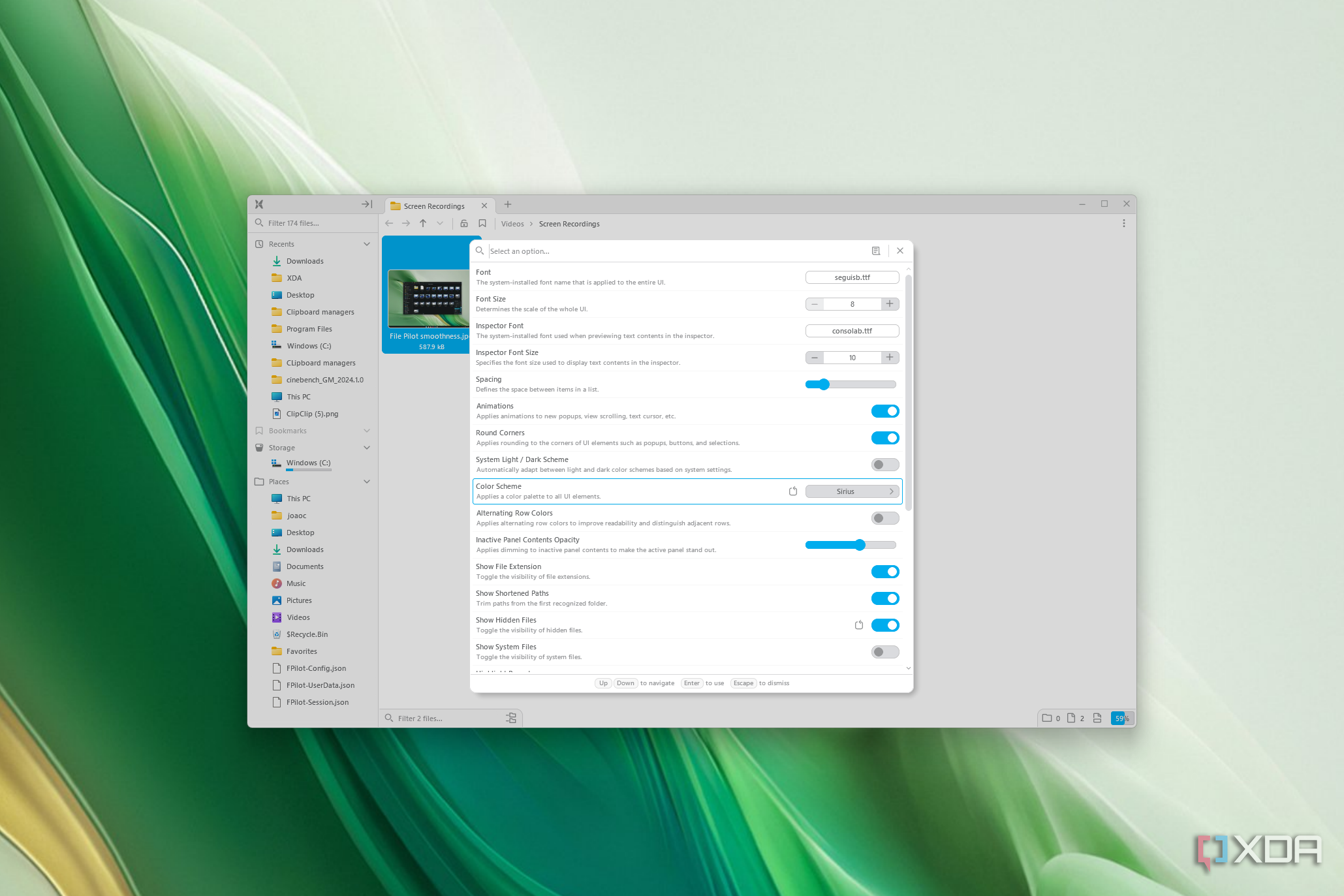1344x896 pixels.
Task: Open Clipboard managers in Recents
Action: (320, 312)
